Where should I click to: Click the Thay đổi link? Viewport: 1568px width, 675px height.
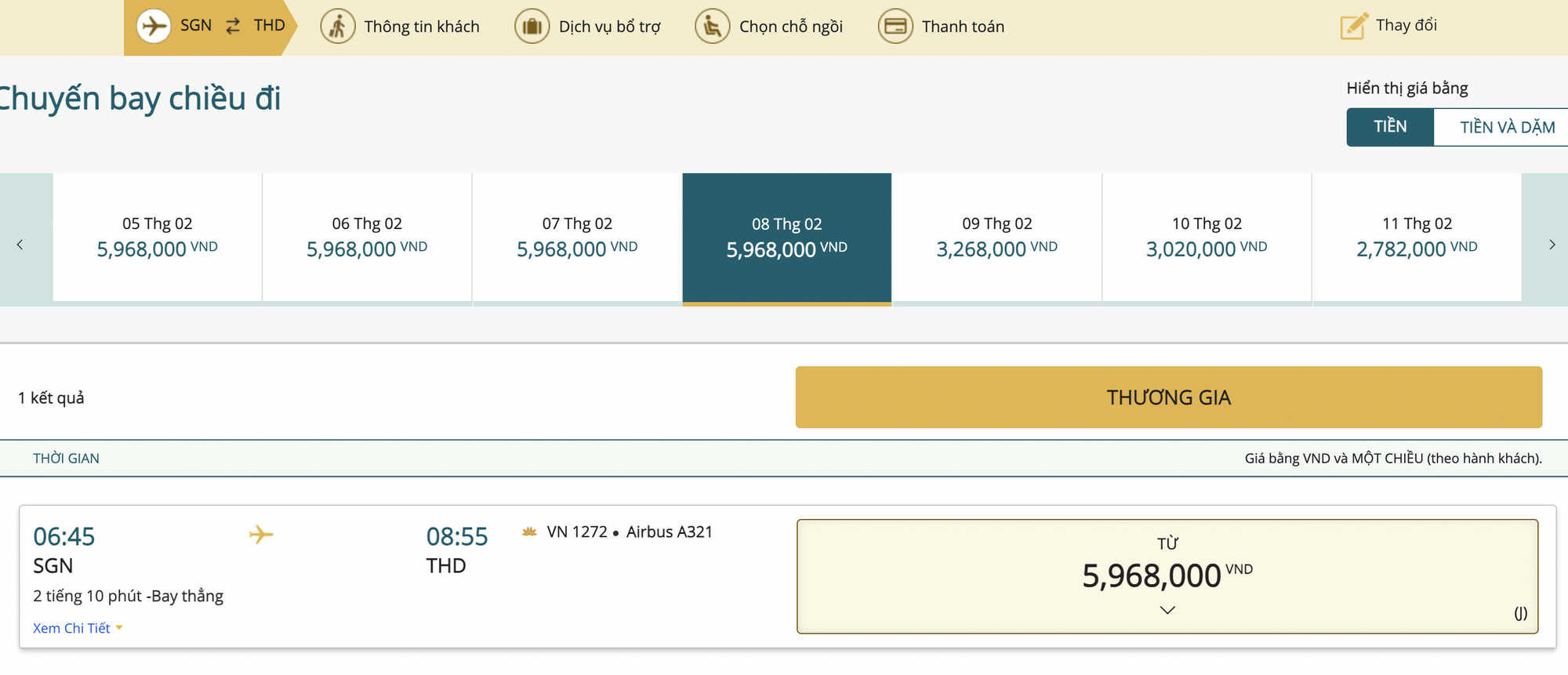(x=1406, y=25)
